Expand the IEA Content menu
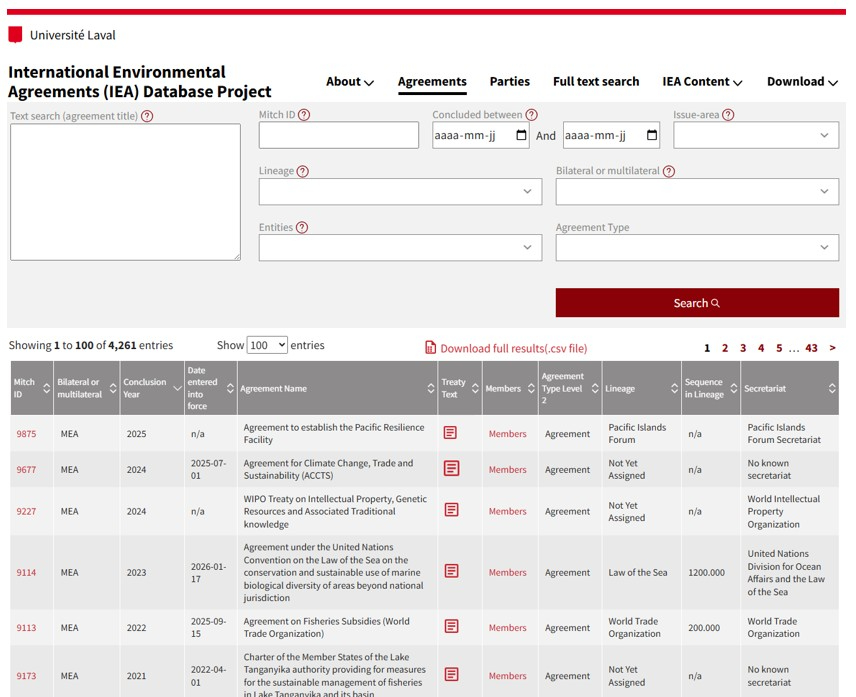 point(702,82)
